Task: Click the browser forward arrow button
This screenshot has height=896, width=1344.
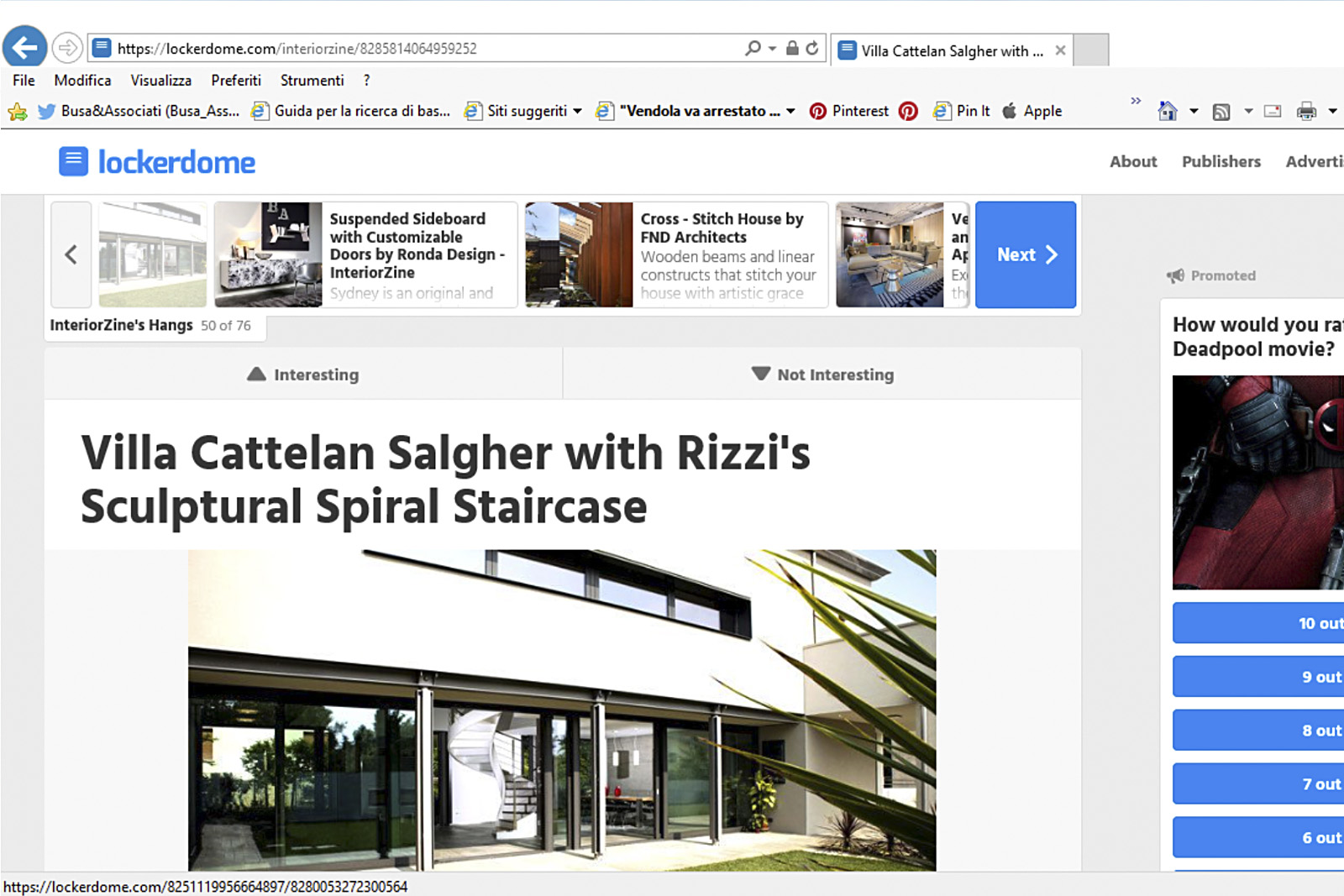Action: (67, 48)
